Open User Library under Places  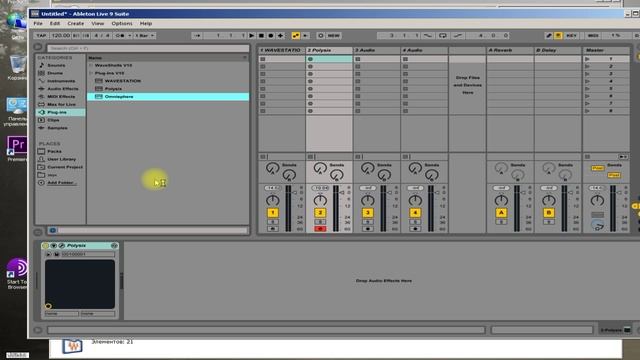(x=62, y=159)
